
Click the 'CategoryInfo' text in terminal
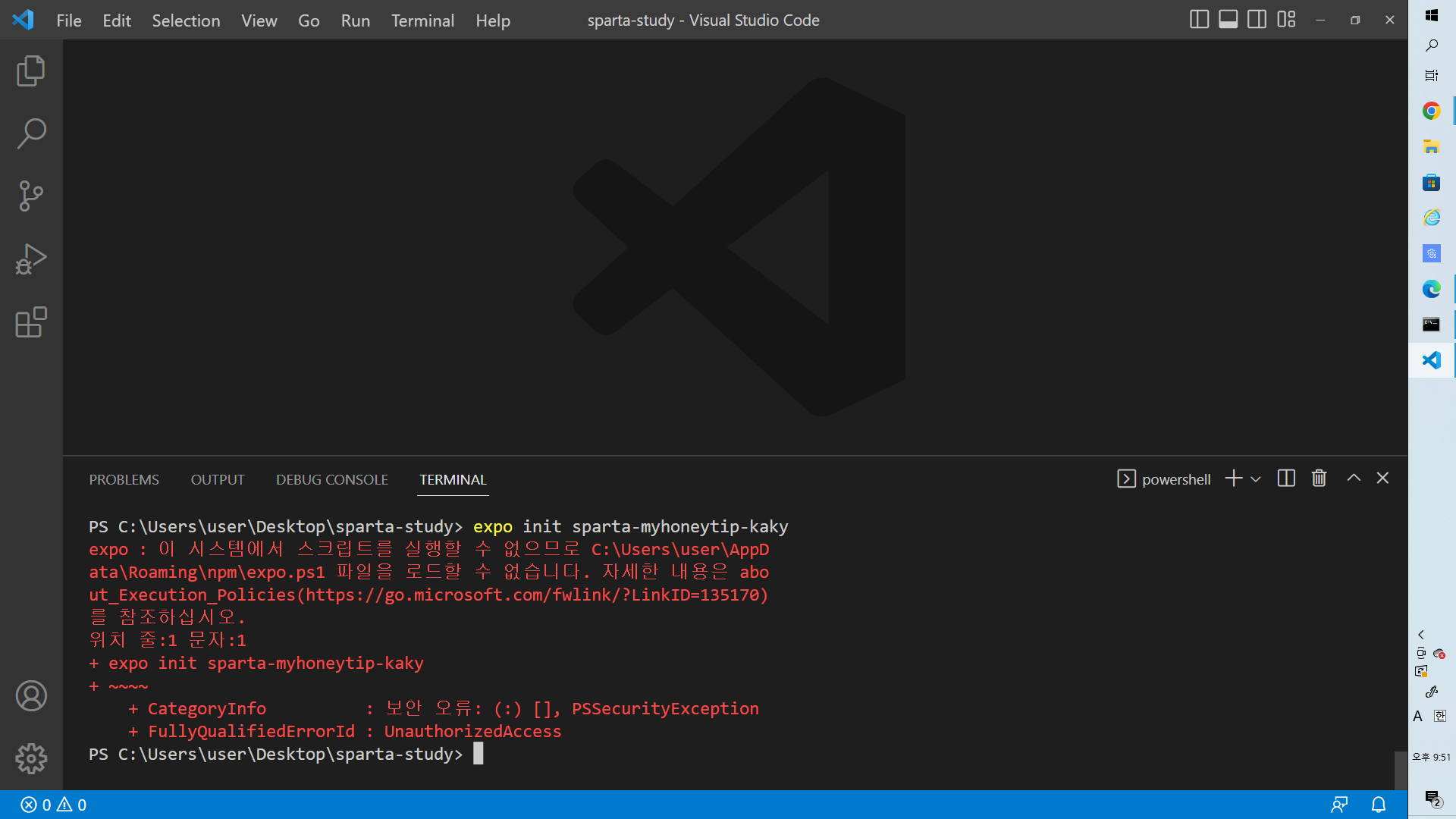pyautogui.click(x=207, y=709)
